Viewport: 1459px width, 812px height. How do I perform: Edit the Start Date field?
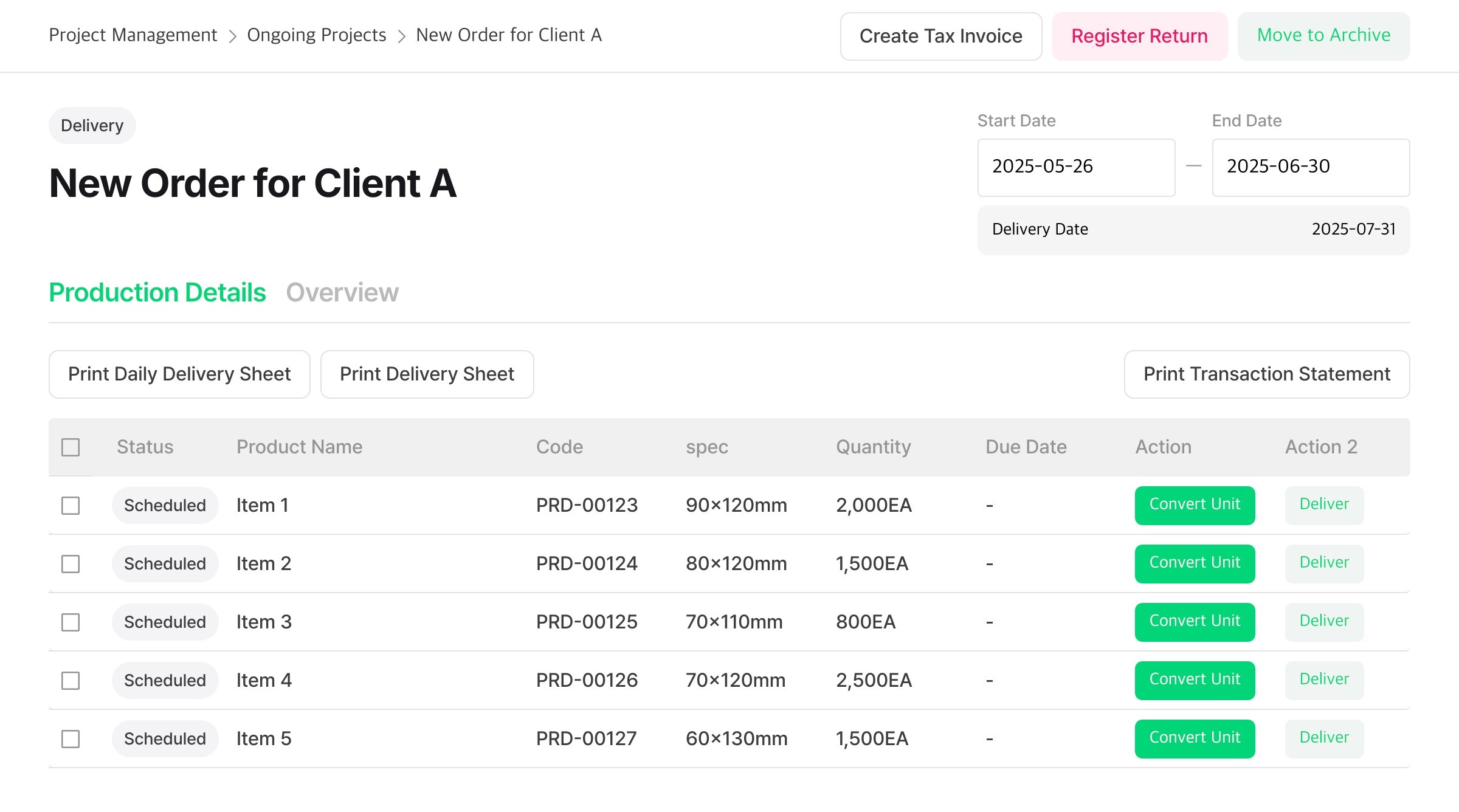tap(1075, 167)
